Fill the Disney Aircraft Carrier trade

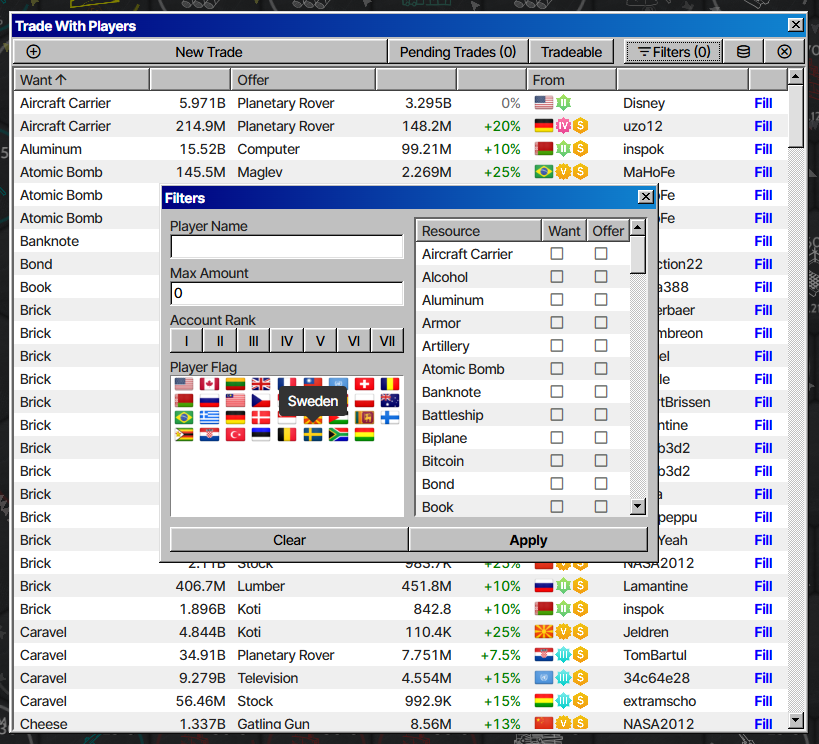coord(763,103)
